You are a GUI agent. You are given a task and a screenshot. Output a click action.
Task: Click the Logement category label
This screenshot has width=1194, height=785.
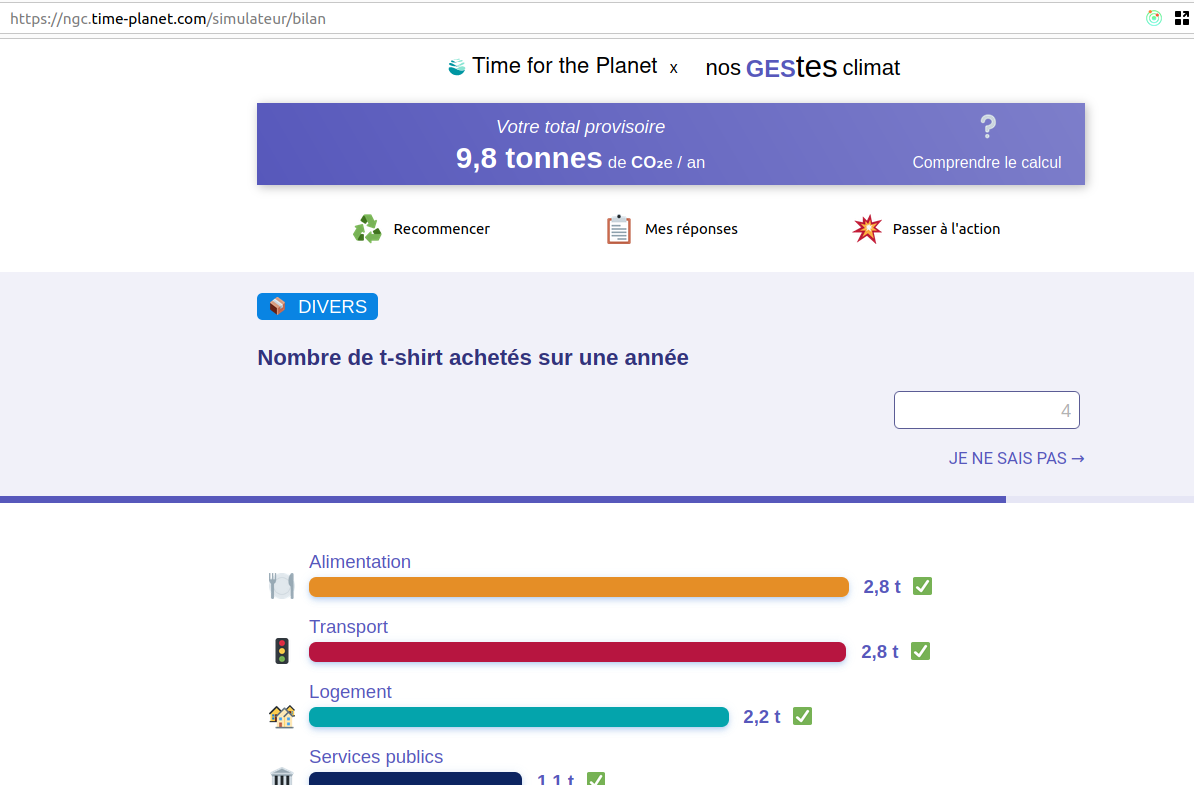[350, 691]
